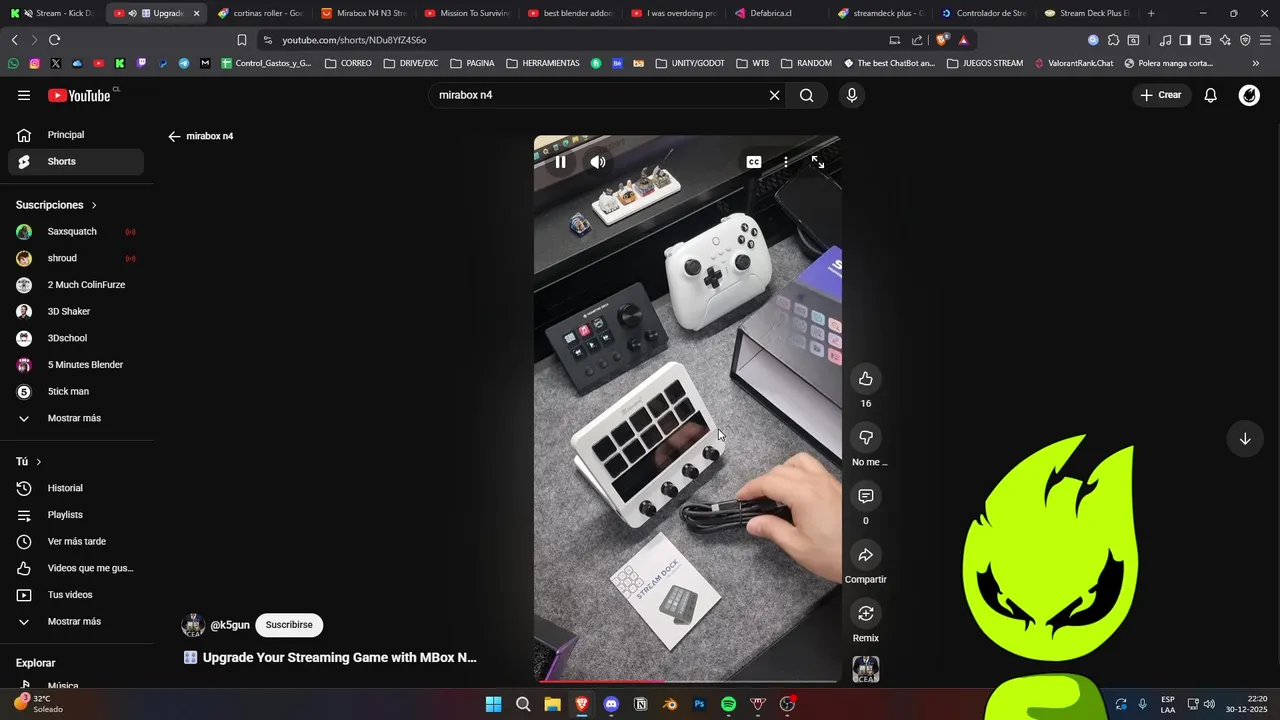Image resolution: width=1280 pixels, height=720 pixels.
Task: Open Blender from the taskbar
Action: click(x=670, y=704)
